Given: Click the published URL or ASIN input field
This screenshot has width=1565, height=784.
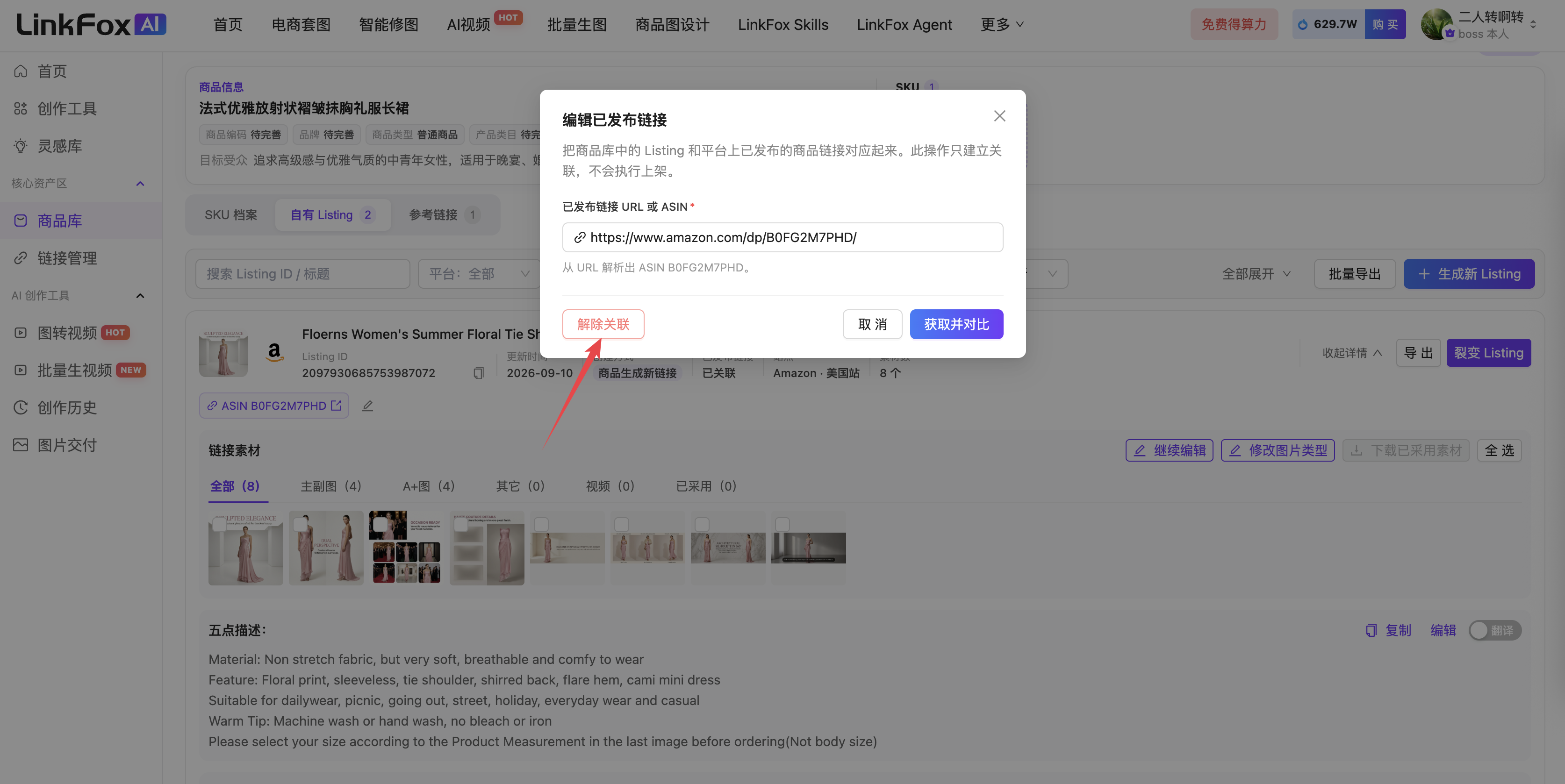Looking at the screenshot, I should tap(782, 237).
